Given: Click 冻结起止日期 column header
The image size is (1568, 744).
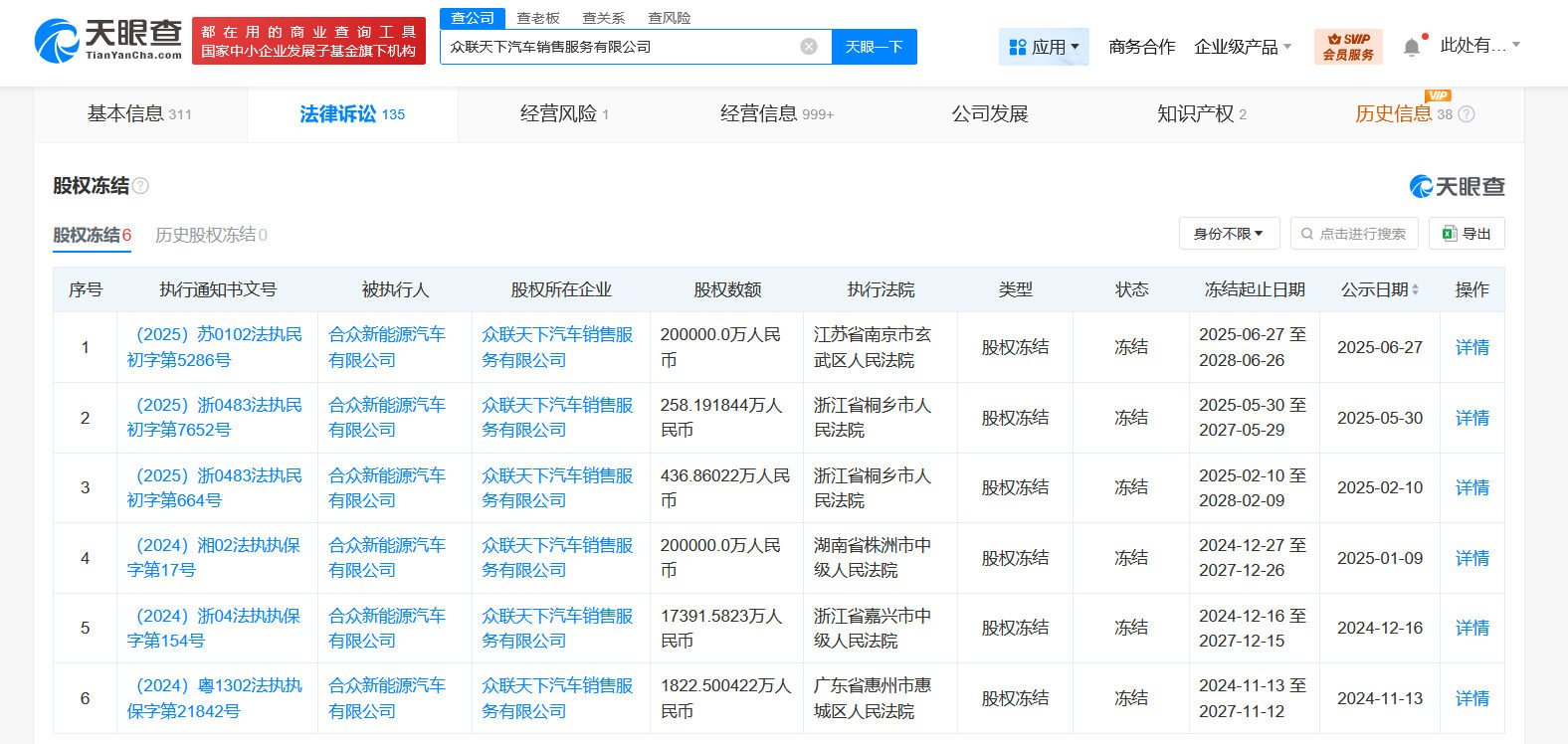Looking at the screenshot, I should [1255, 289].
